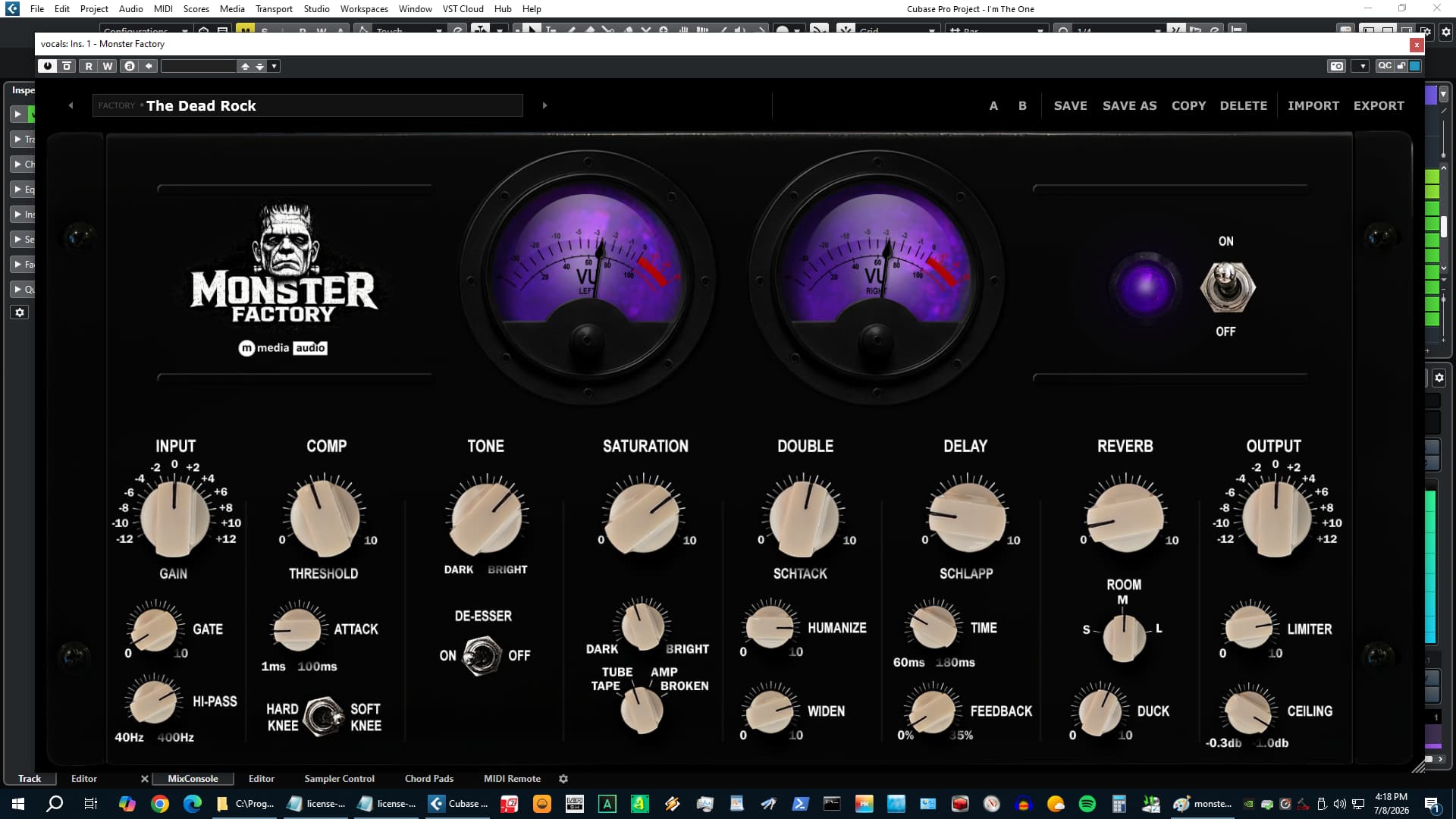
Task: Click the DELETE preset button
Action: click(1243, 105)
